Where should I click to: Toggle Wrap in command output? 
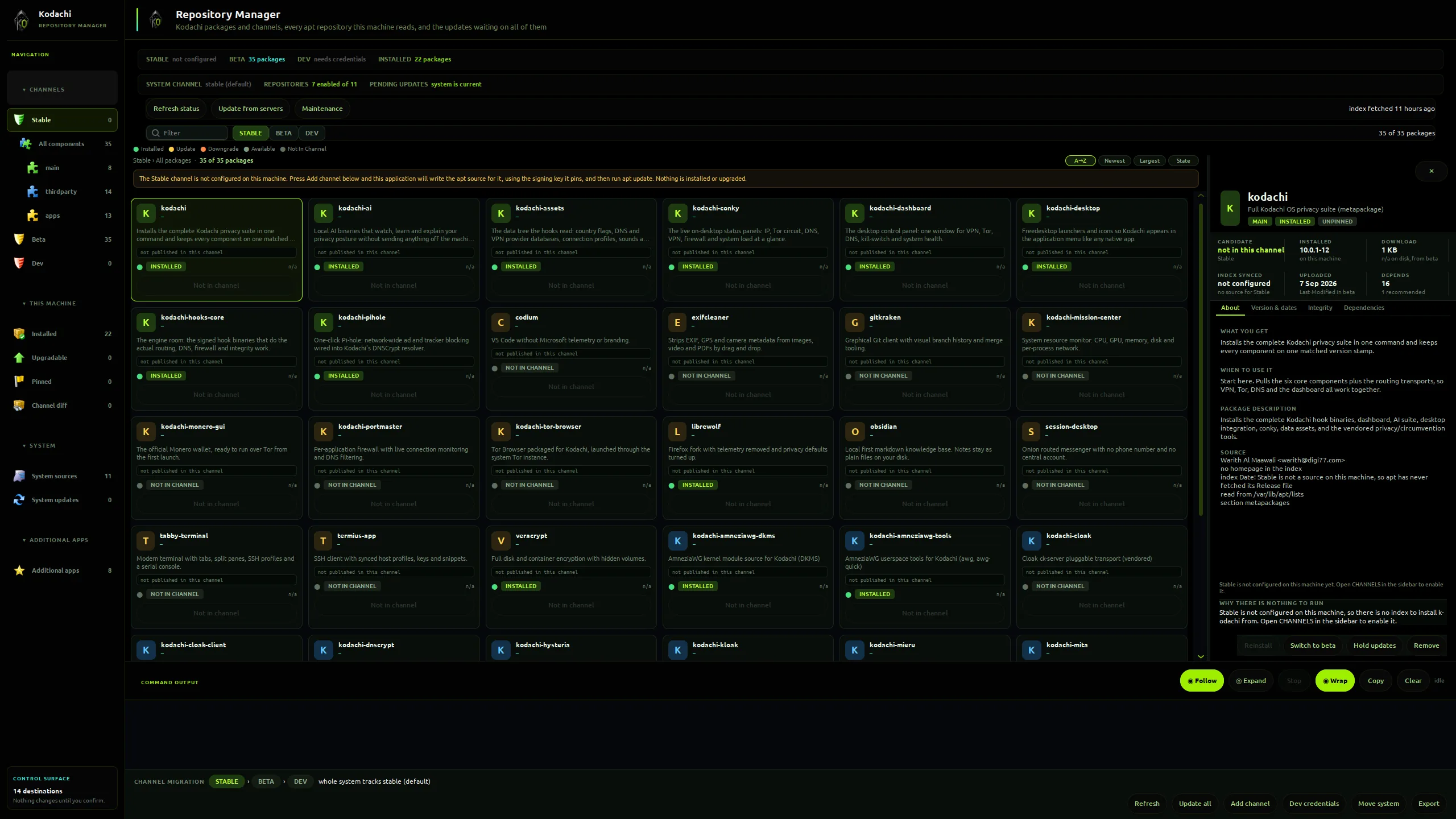pos(1335,681)
